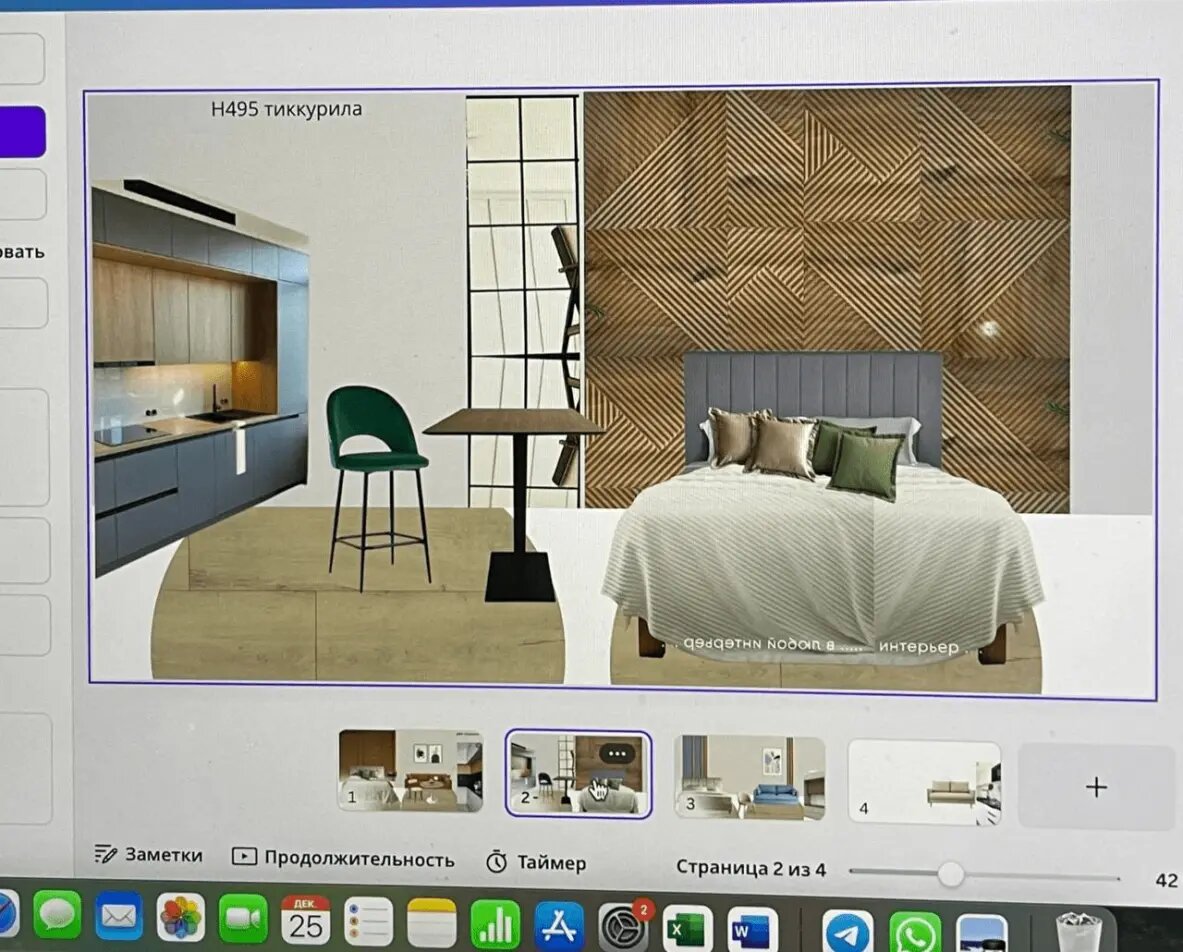Launch Word from the Dock
Viewport: 1183px width, 952px height.
[752, 929]
